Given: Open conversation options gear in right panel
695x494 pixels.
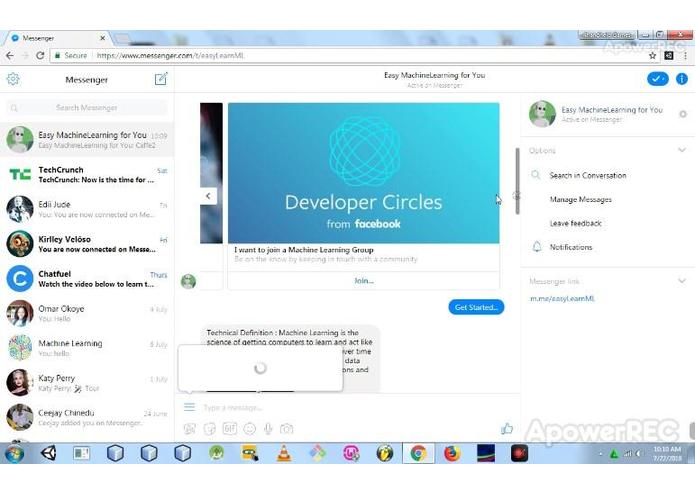Looking at the screenshot, I should point(683,114).
